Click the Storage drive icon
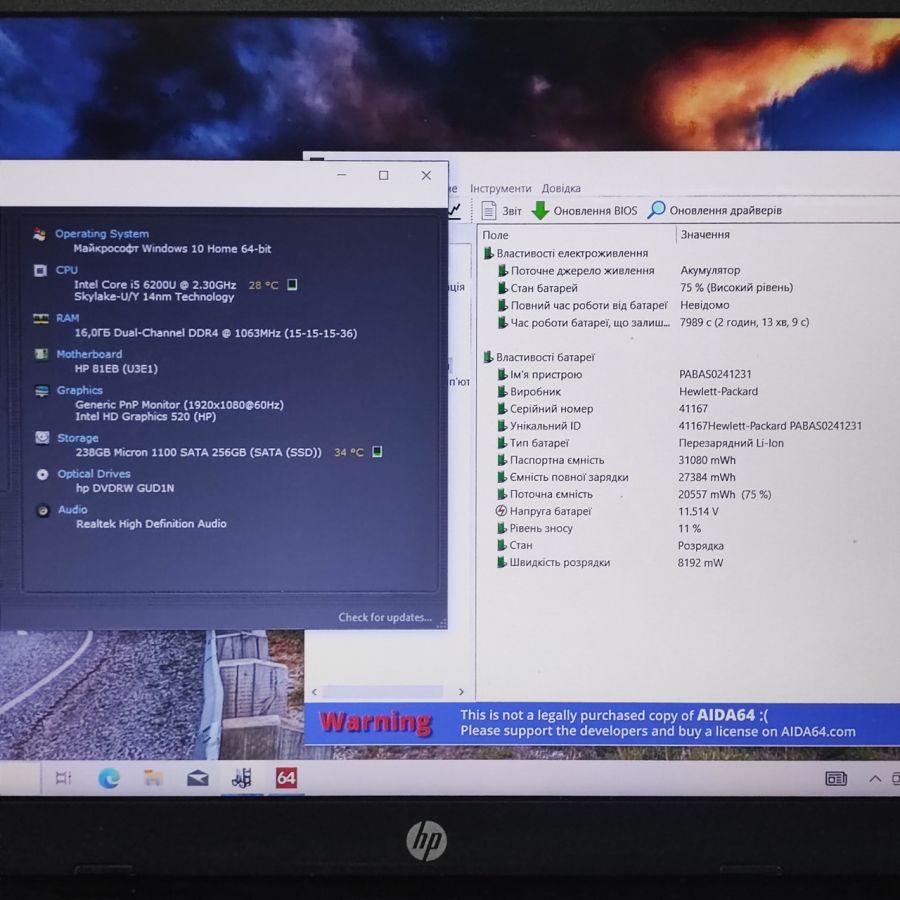The height and width of the screenshot is (900, 900). [x=42, y=438]
